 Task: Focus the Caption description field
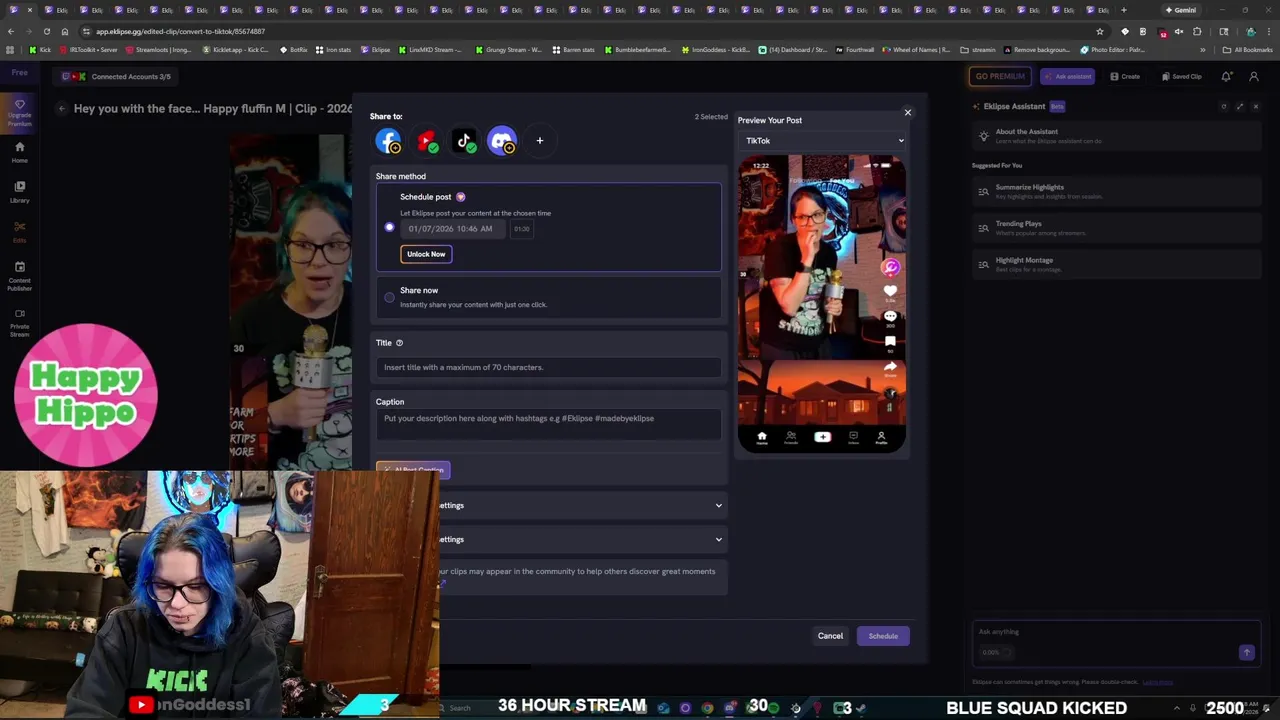click(x=548, y=424)
